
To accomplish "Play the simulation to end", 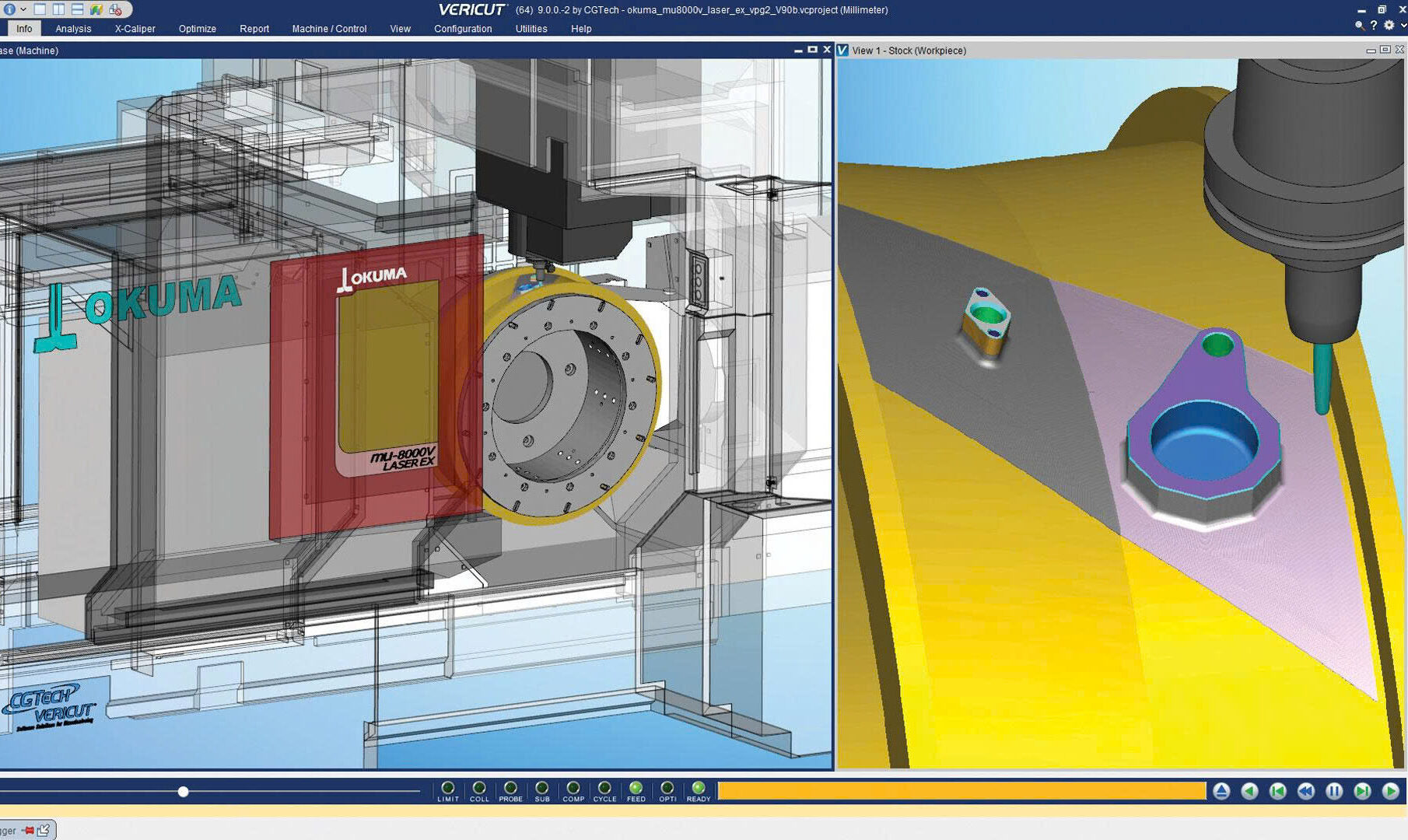I will (1391, 791).
